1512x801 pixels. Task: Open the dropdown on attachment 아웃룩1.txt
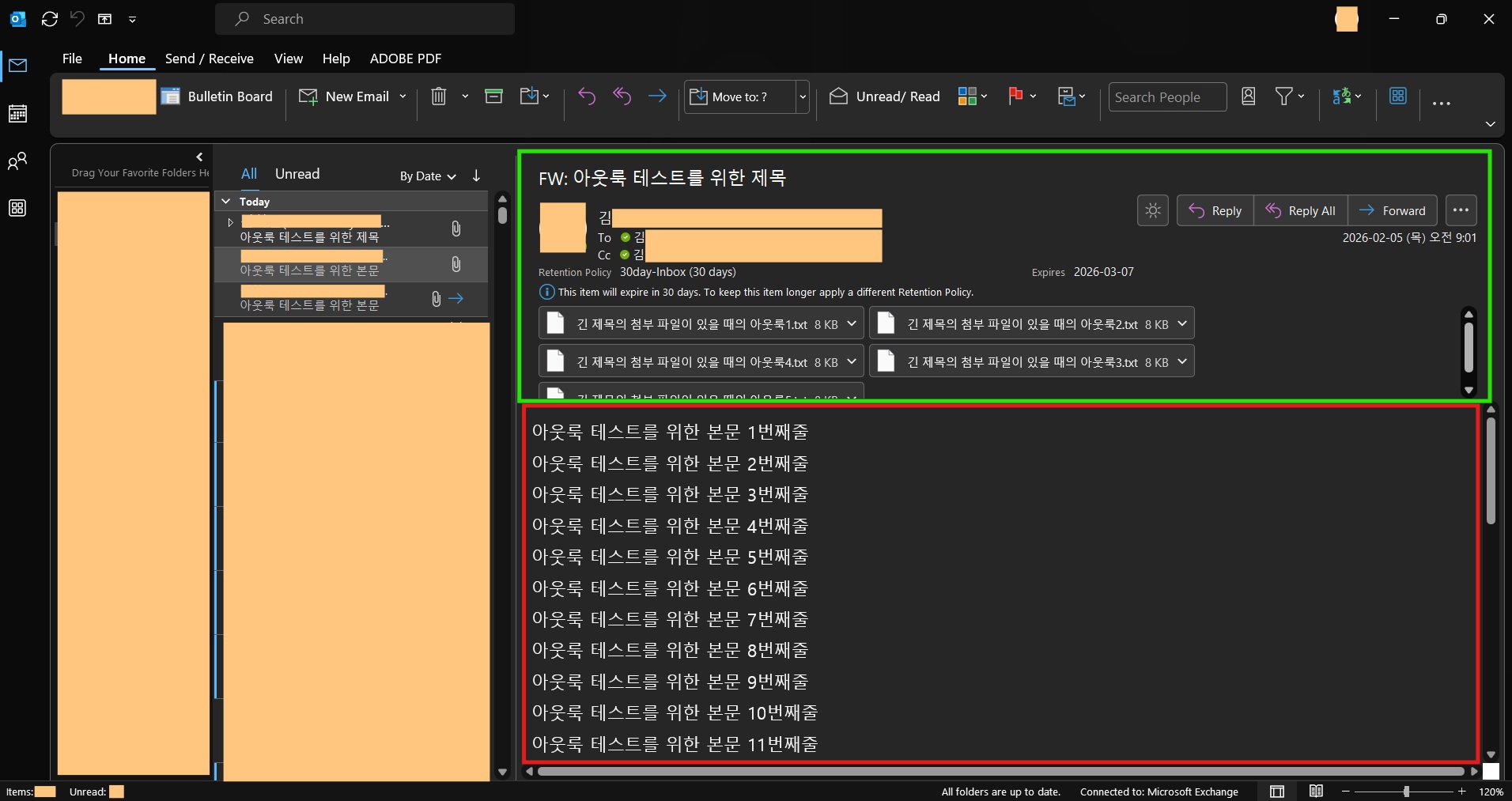click(x=850, y=324)
